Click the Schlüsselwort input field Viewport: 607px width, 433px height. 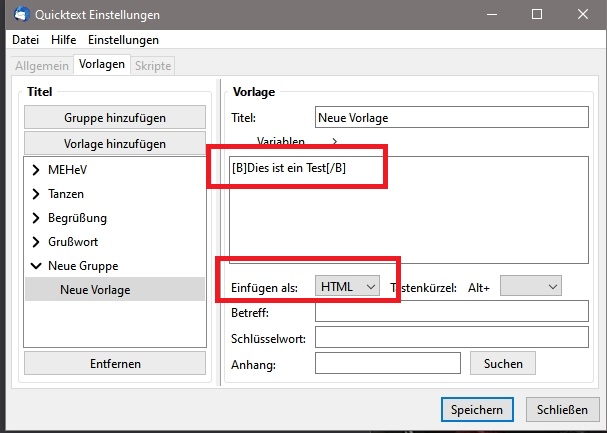[452, 337]
